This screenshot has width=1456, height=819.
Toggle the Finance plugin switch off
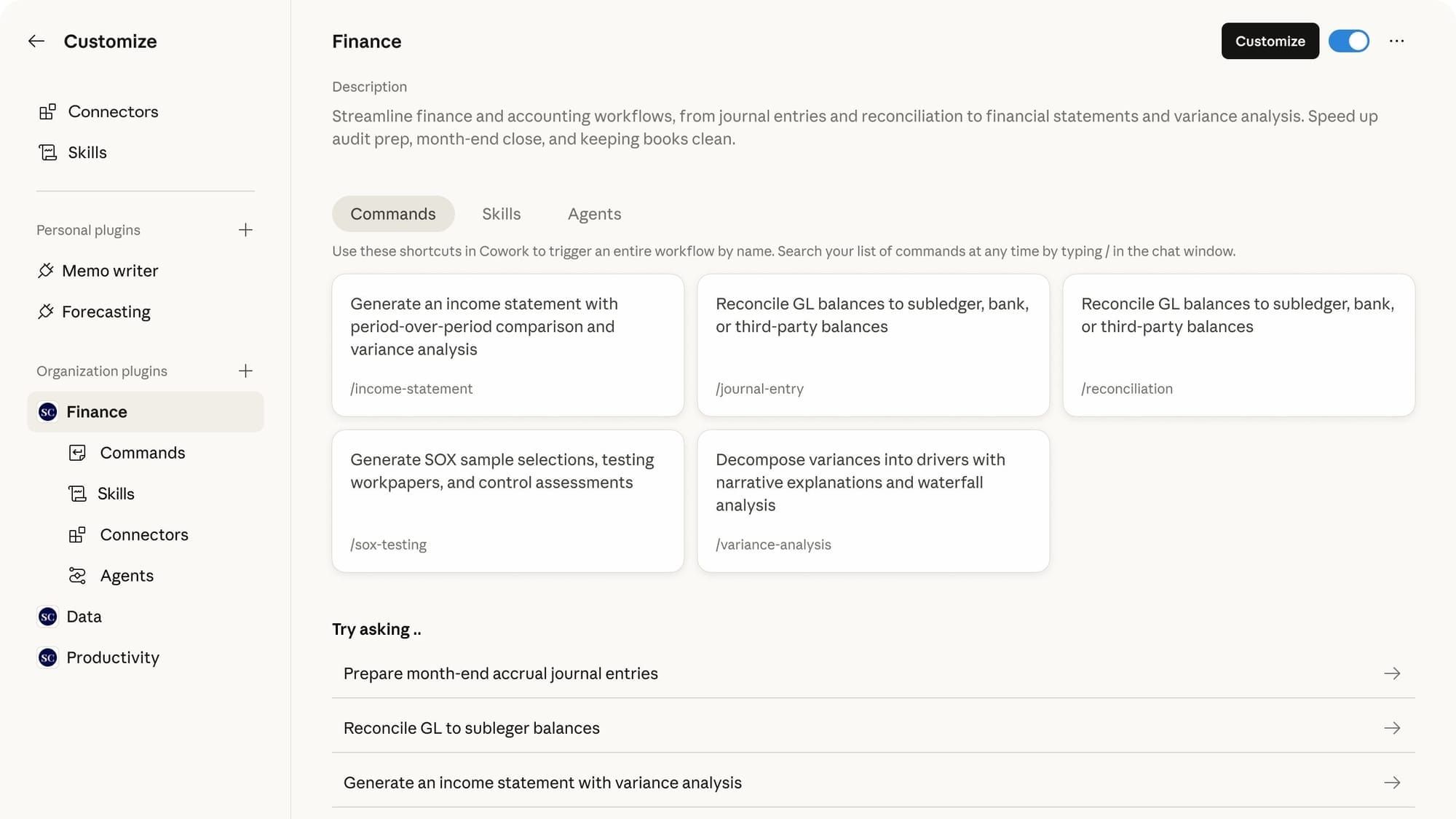tap(1348, 41)
